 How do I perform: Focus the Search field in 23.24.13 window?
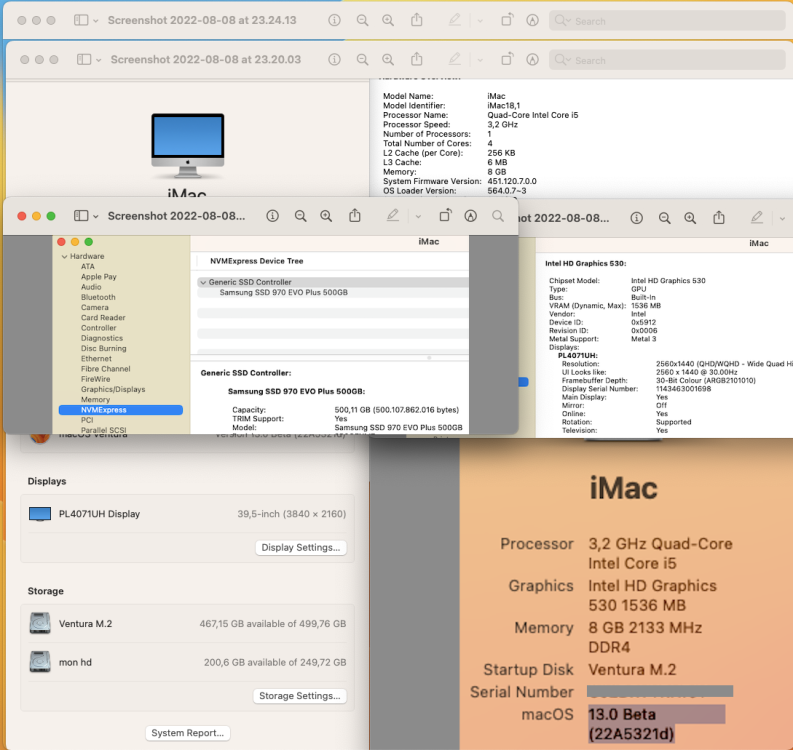[x=667, y=21]
